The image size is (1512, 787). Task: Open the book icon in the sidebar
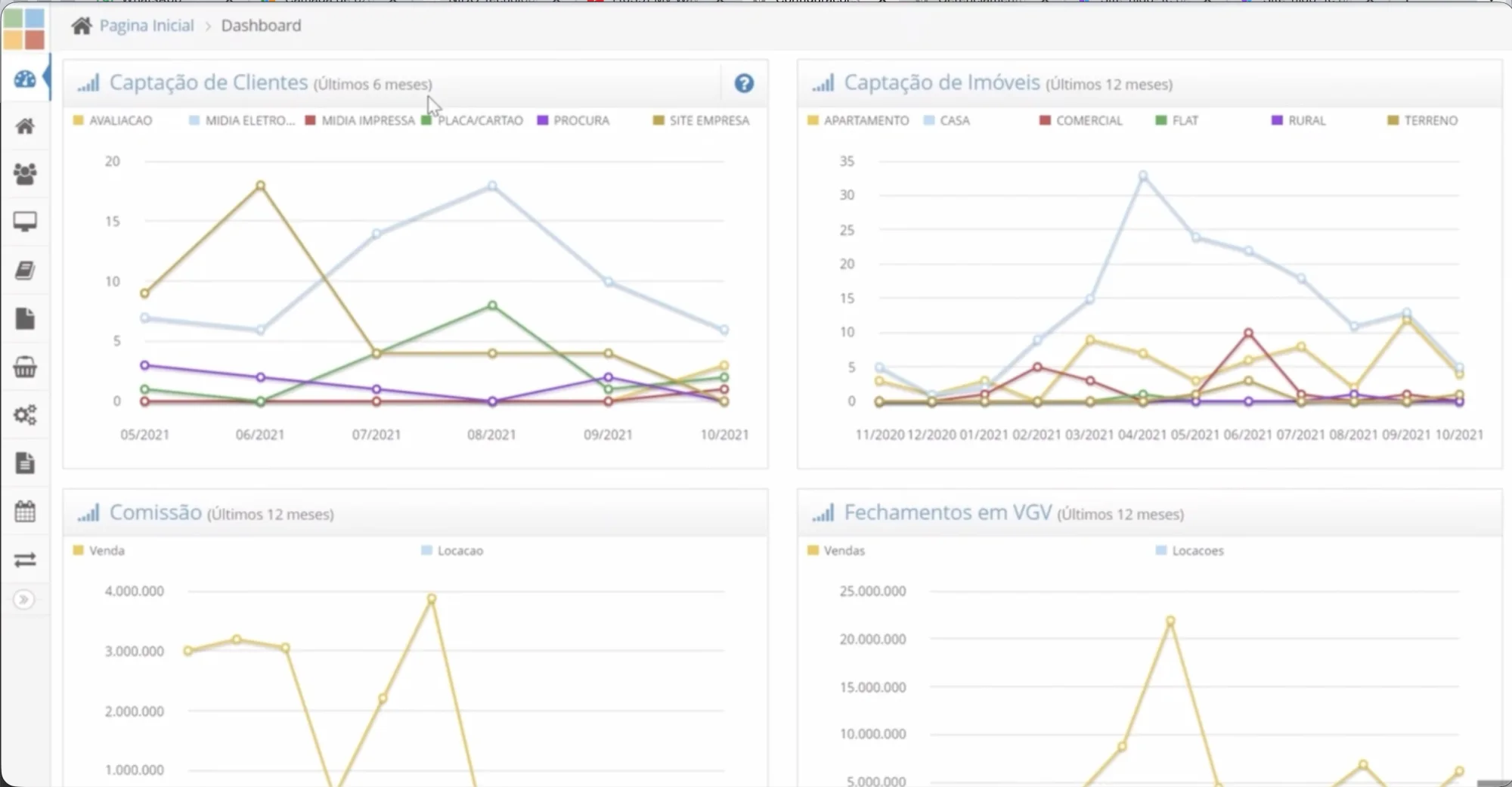25,270
